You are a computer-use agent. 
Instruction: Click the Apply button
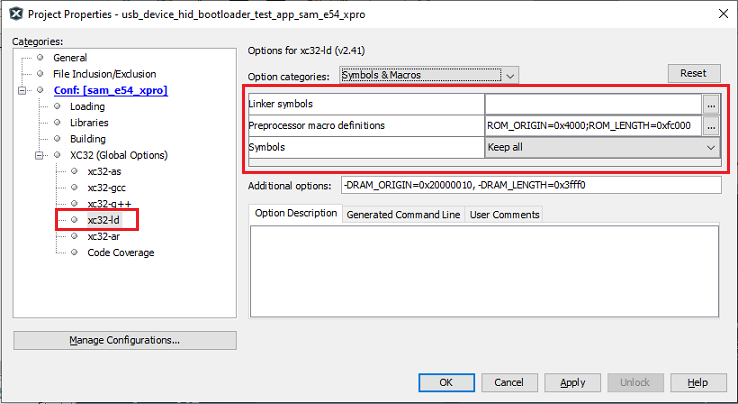click(x=573, y=382)
